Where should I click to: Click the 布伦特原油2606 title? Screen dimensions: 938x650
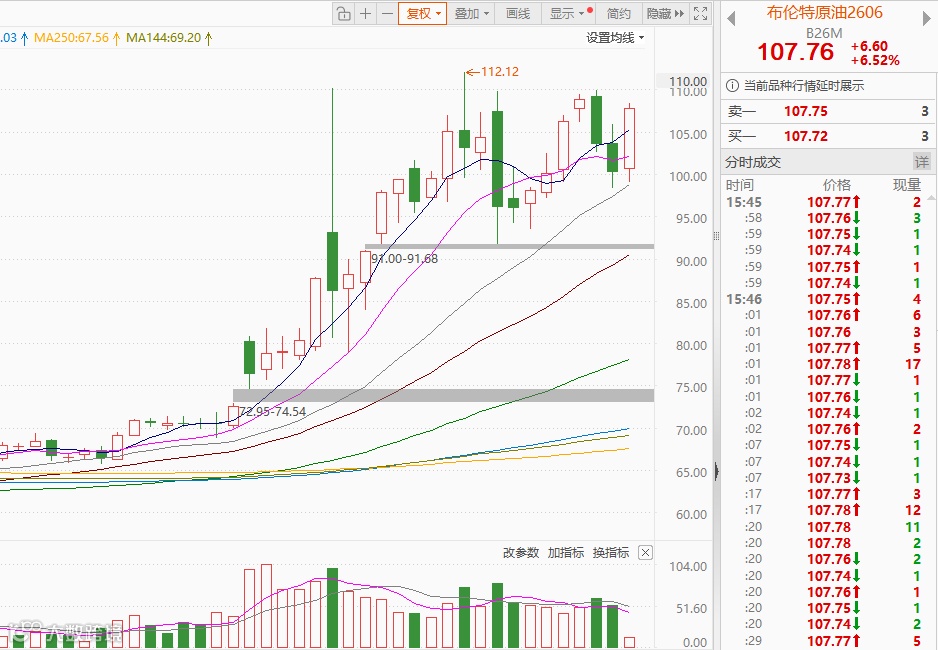(824, 13)
